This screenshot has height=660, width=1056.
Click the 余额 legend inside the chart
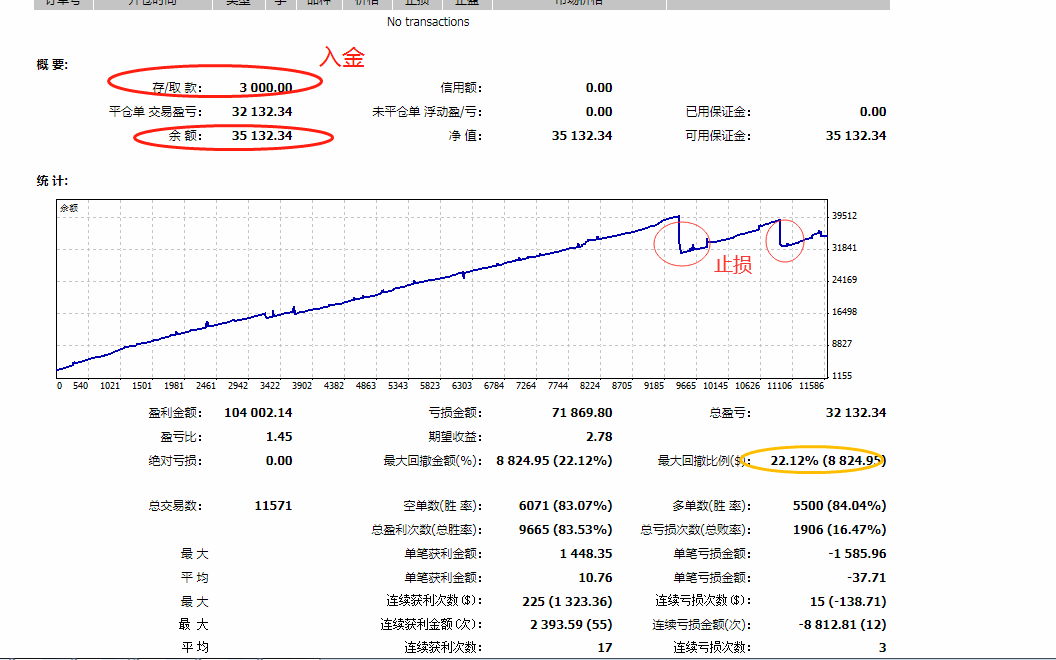click(x=69, y=208)
